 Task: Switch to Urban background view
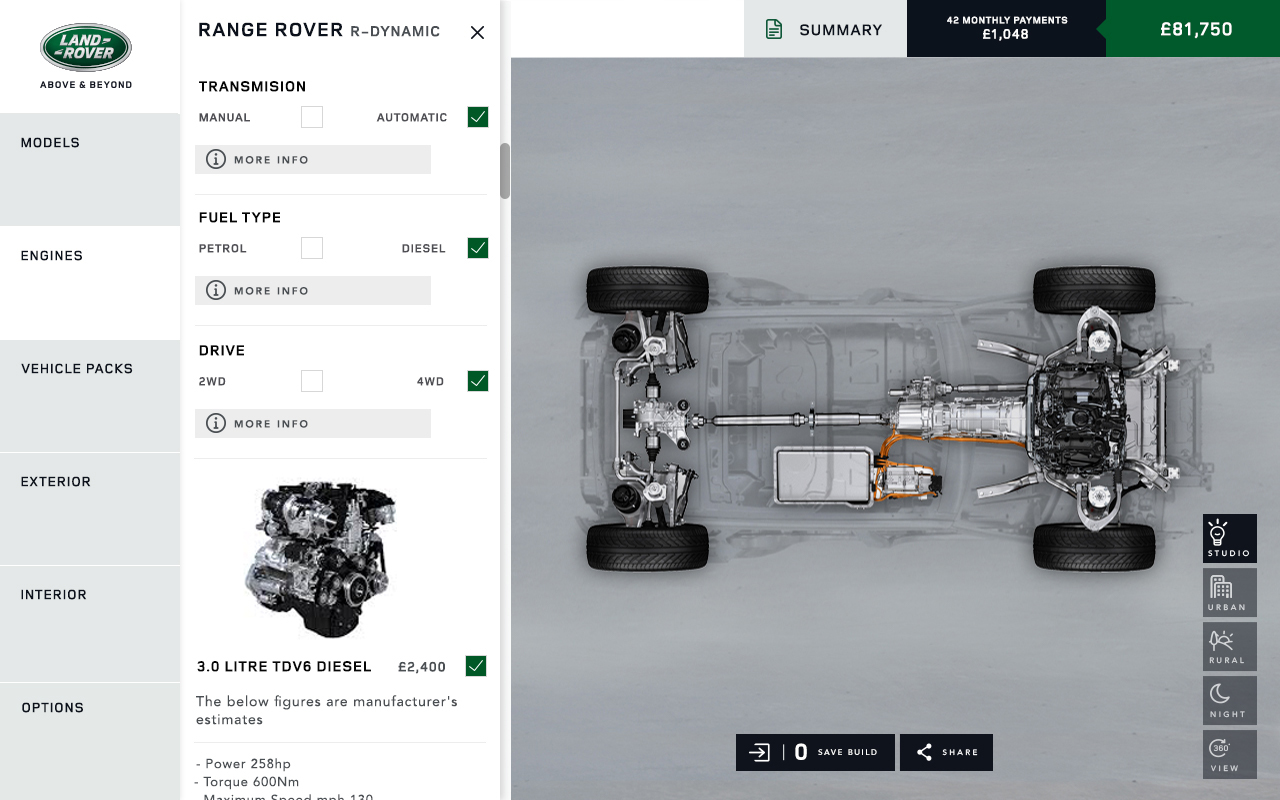coord(1229,593)
